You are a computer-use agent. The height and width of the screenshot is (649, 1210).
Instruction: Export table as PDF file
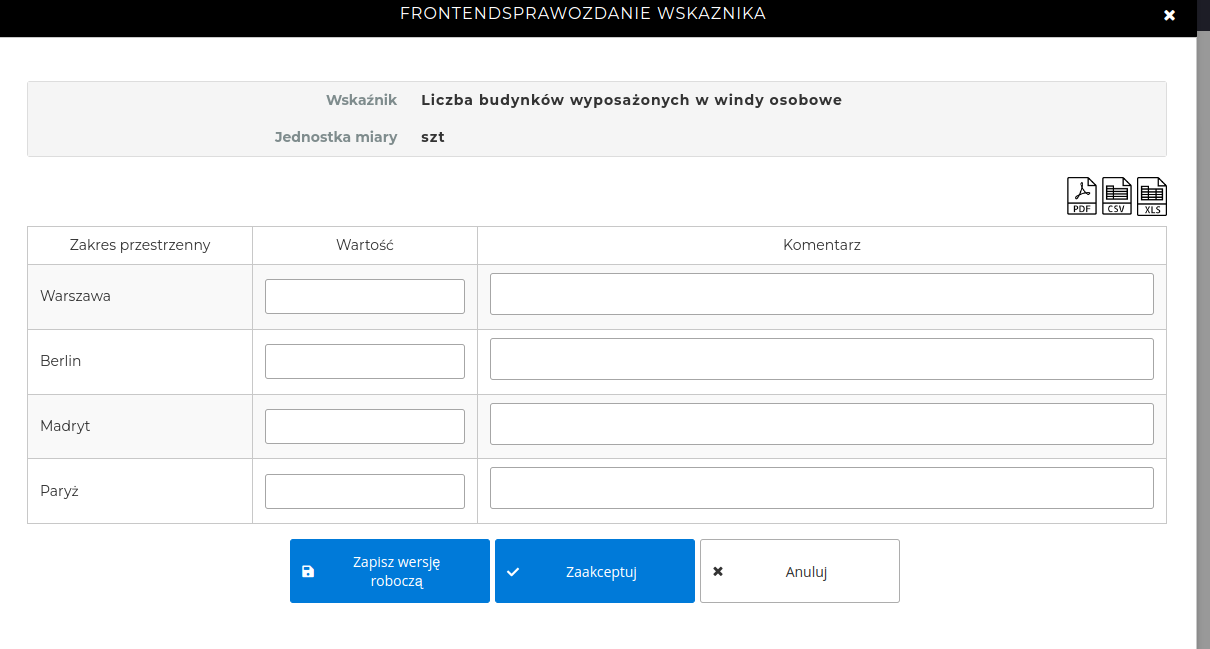point(1082,196)
